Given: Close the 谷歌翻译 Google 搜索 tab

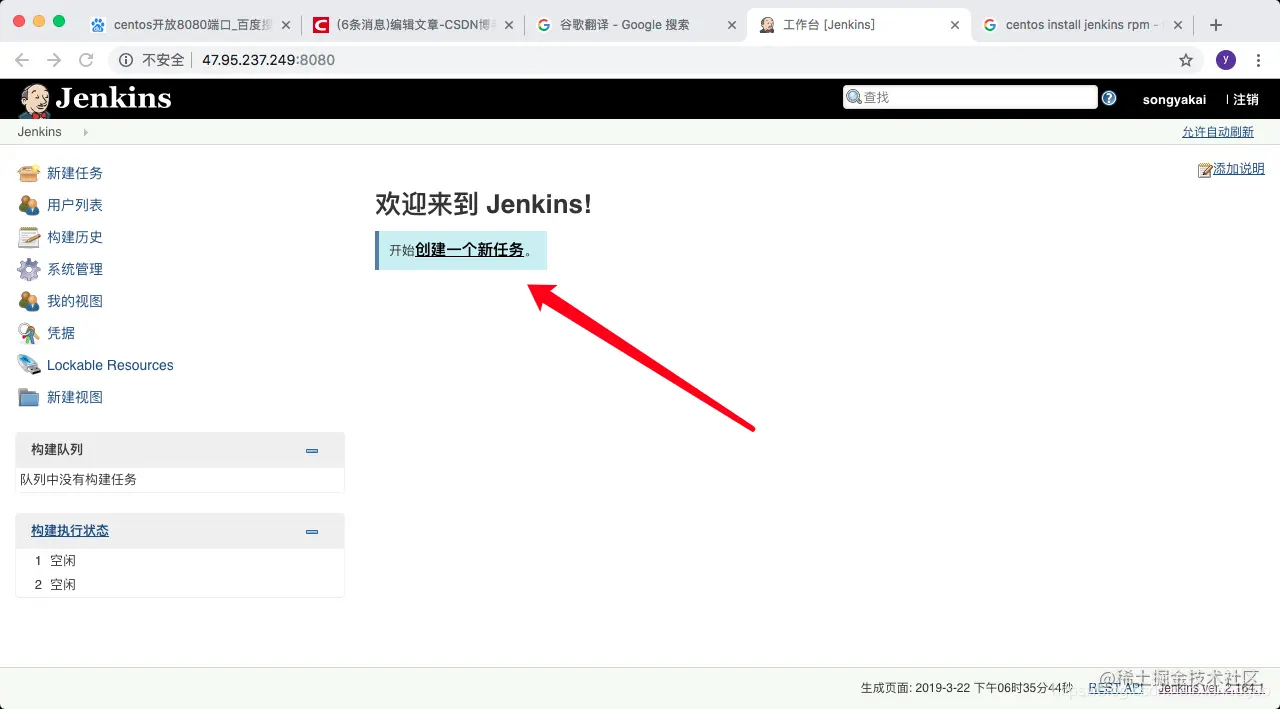Looking at the screenshot, I should coord(732,25).
